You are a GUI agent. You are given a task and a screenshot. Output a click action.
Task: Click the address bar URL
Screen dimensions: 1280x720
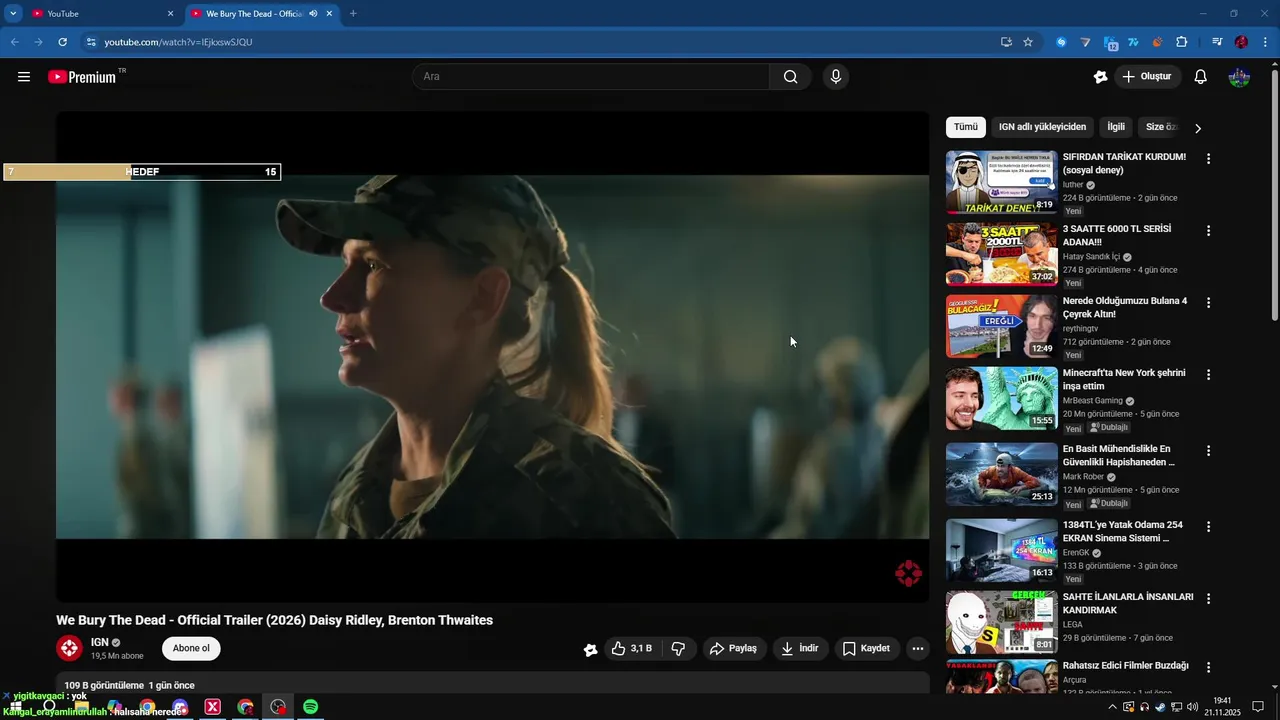pos(178,42)
